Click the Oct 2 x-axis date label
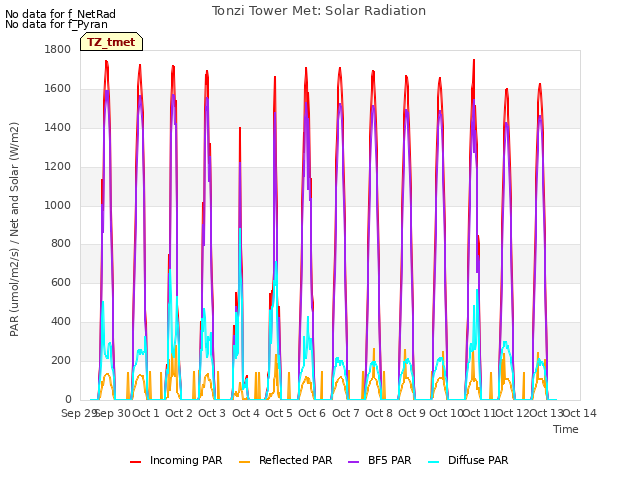Screen dimensions: 640x480 pos(179,413)
